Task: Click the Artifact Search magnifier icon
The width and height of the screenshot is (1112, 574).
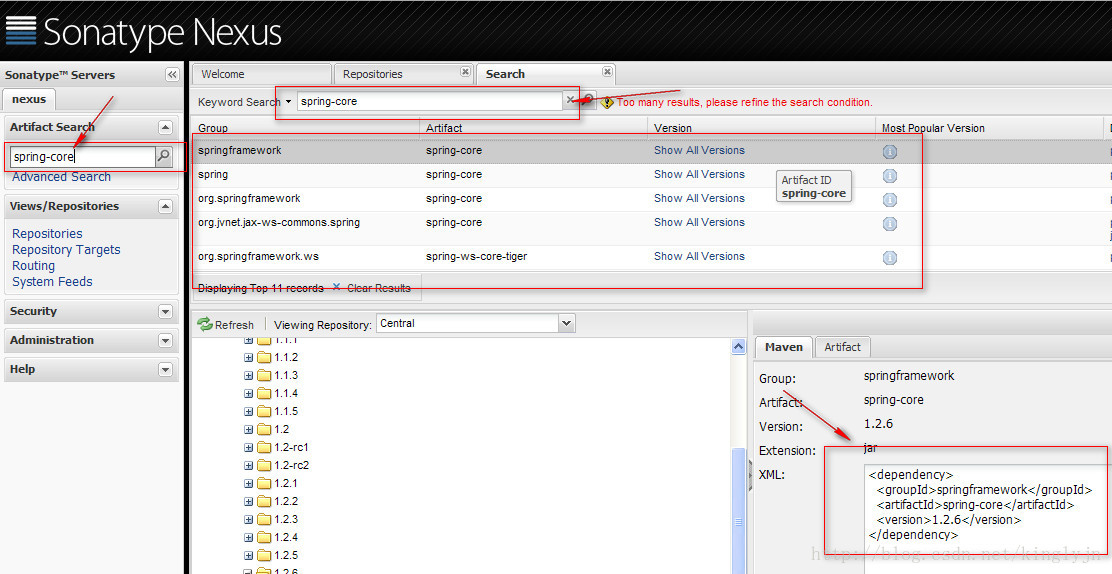Action: pyautogui.click(x=163, y=156)
